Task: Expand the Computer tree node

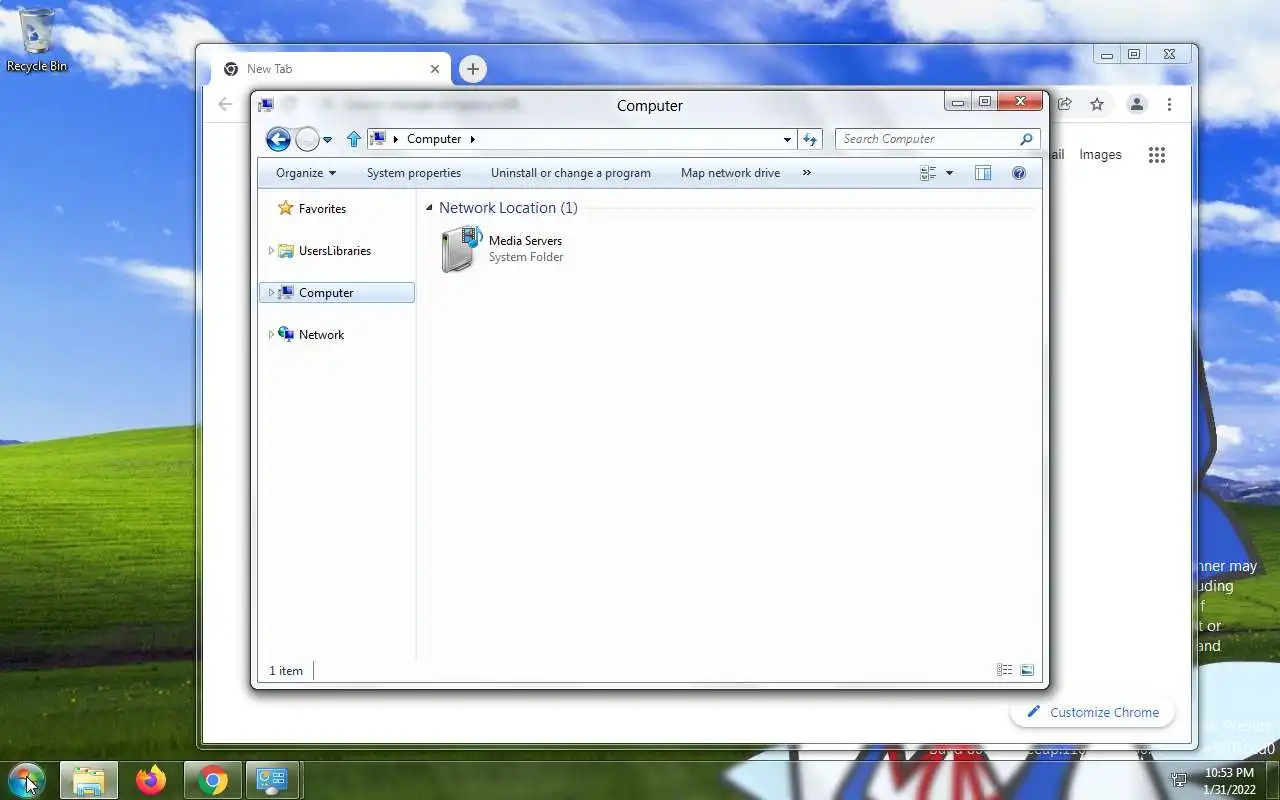Action: tap(271, 293)
